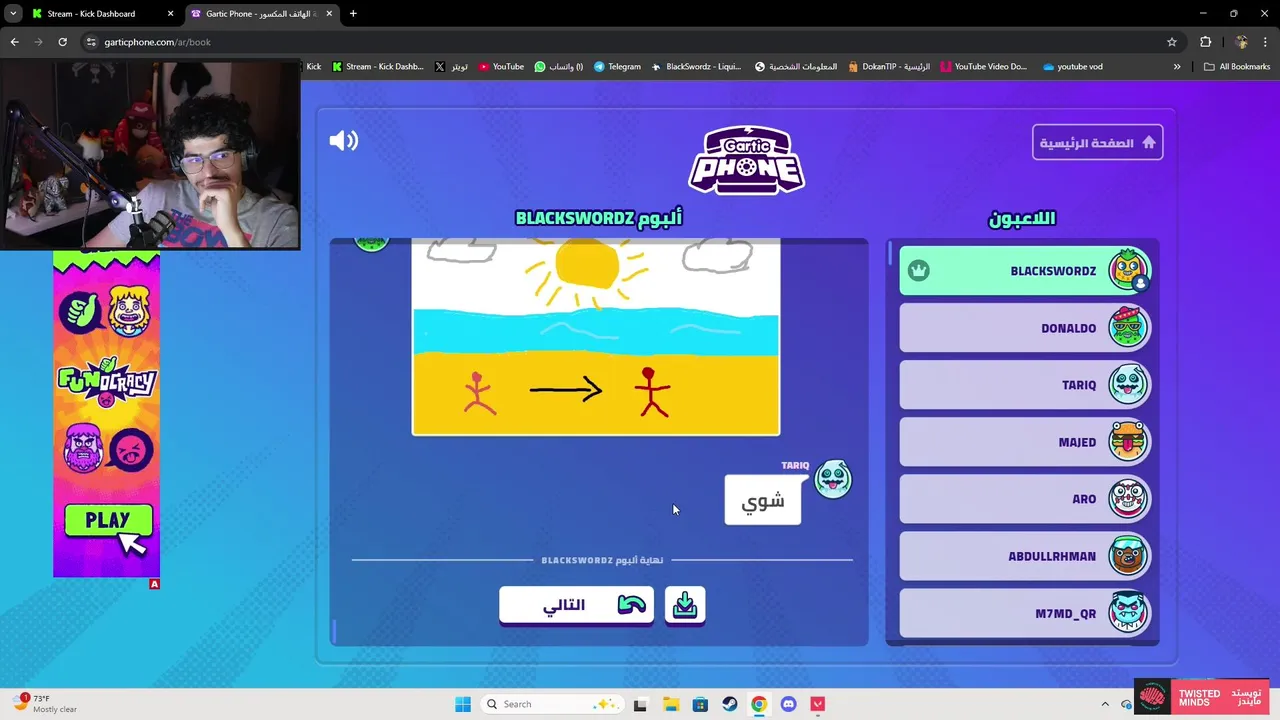Image resolution: width=1280 pixels, height=720 pixels.
Task: Open the beach drawing image
Action: [x=596, y=337]
